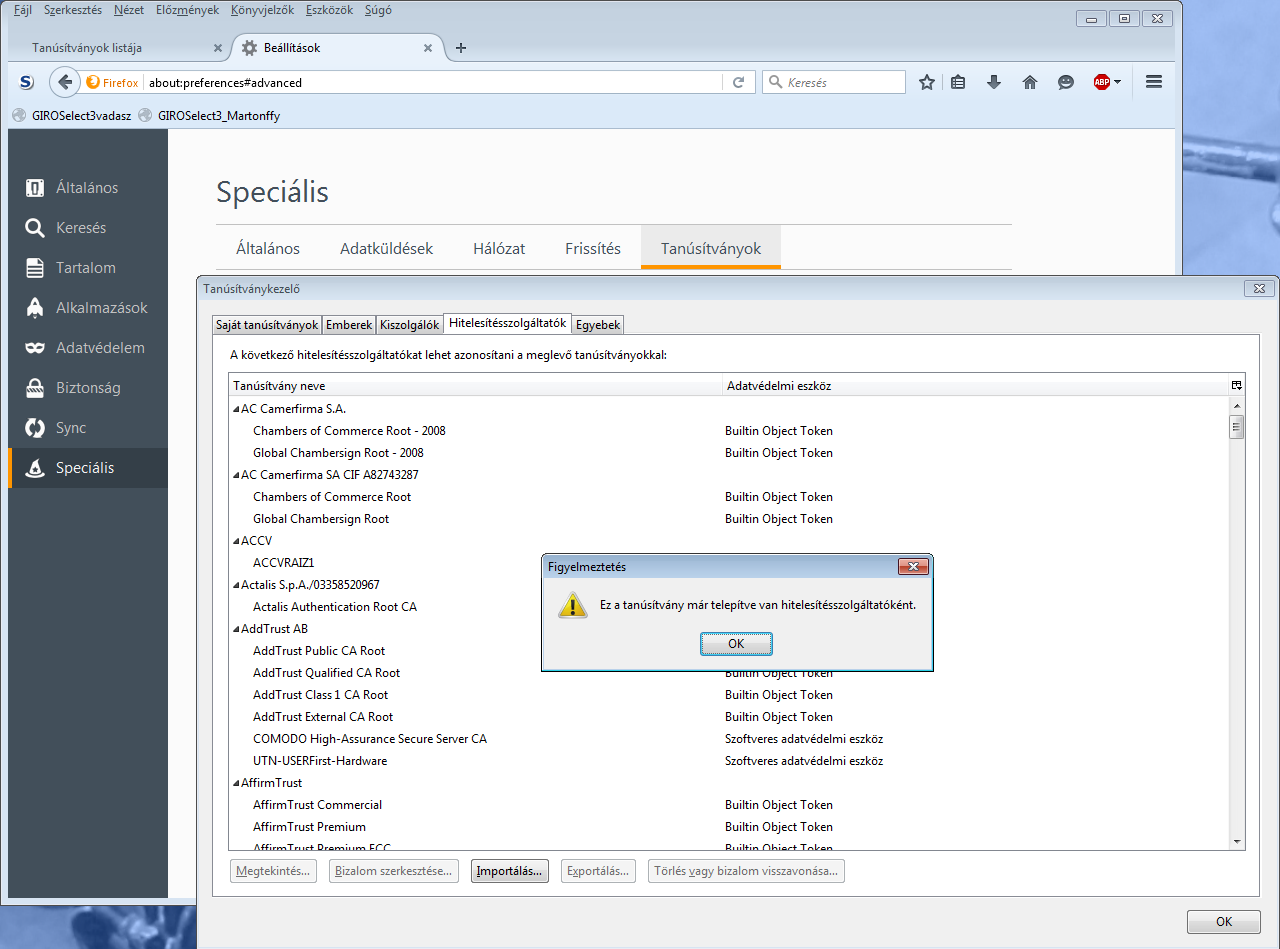Screen dimensions: 1280x949
Task: Click the address bar URL
Action: (434, 83)
